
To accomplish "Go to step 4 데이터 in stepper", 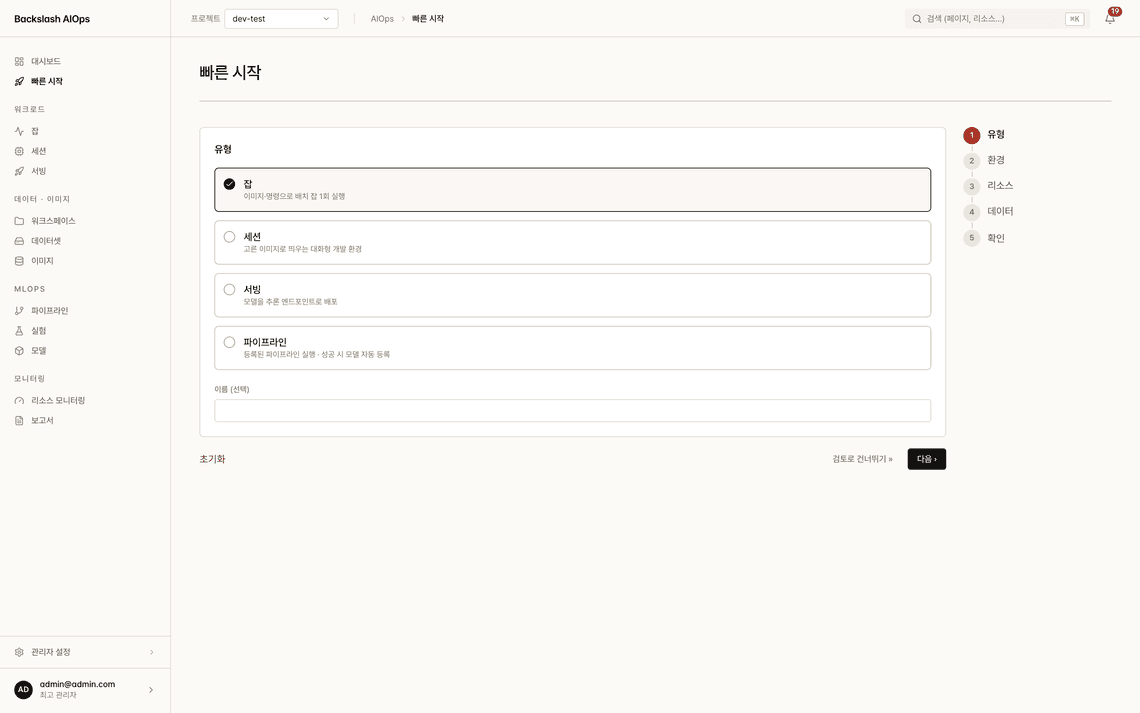I will point(989,212).
